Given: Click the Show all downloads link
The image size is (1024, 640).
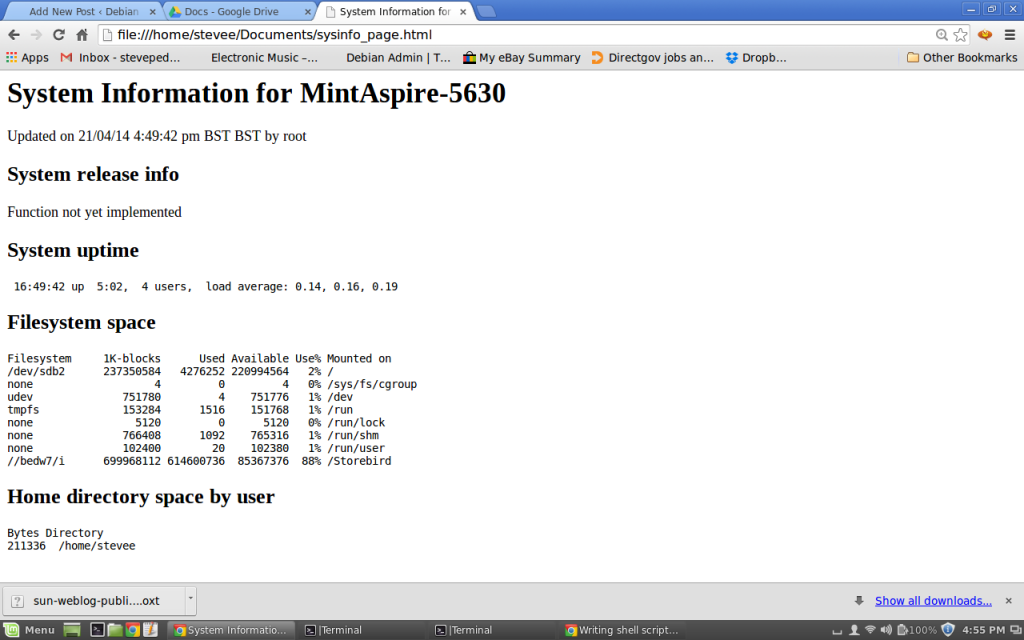Looking at the screenshot, I should (x=931, y=600).
